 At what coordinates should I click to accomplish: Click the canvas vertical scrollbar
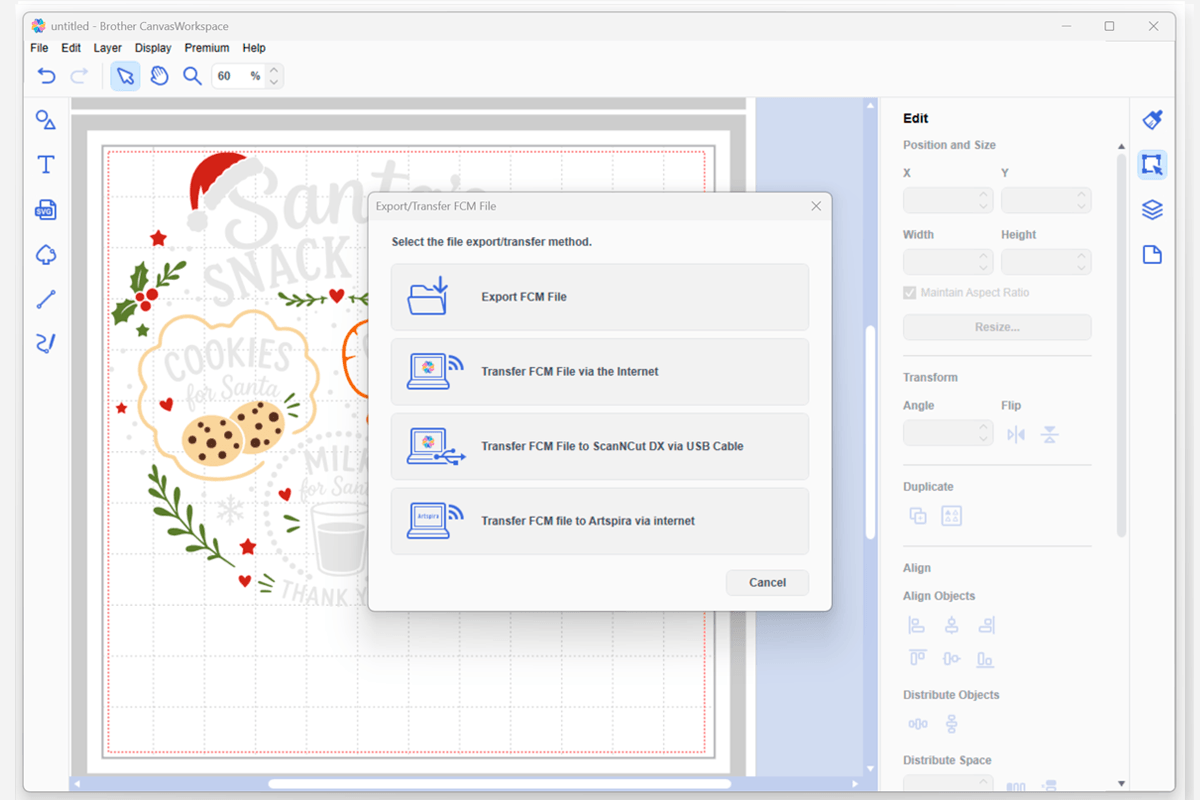[870, 432]
